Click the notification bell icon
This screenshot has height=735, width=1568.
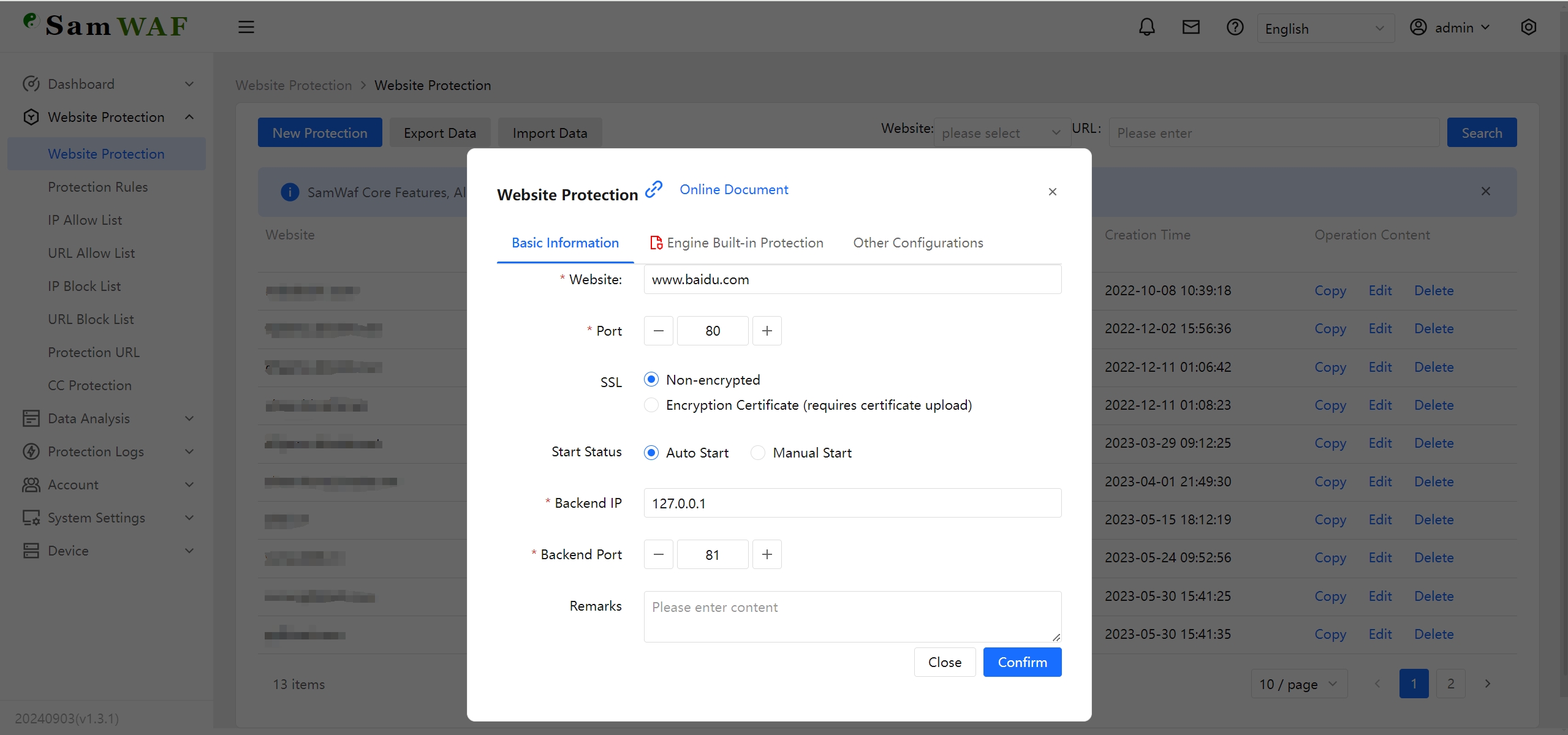1146,27
